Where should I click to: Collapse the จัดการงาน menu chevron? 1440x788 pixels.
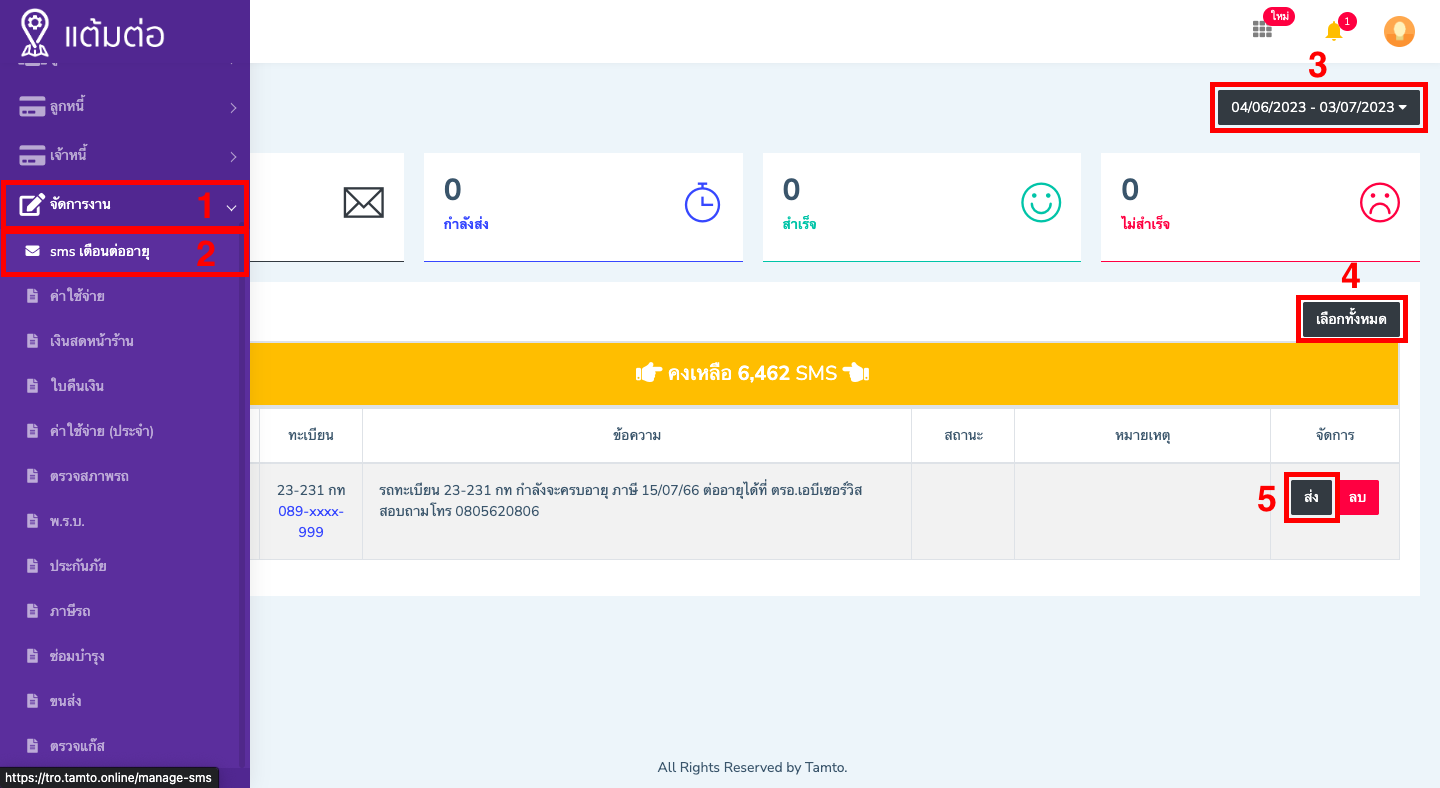pyautogui.click(x=232, y=208)
